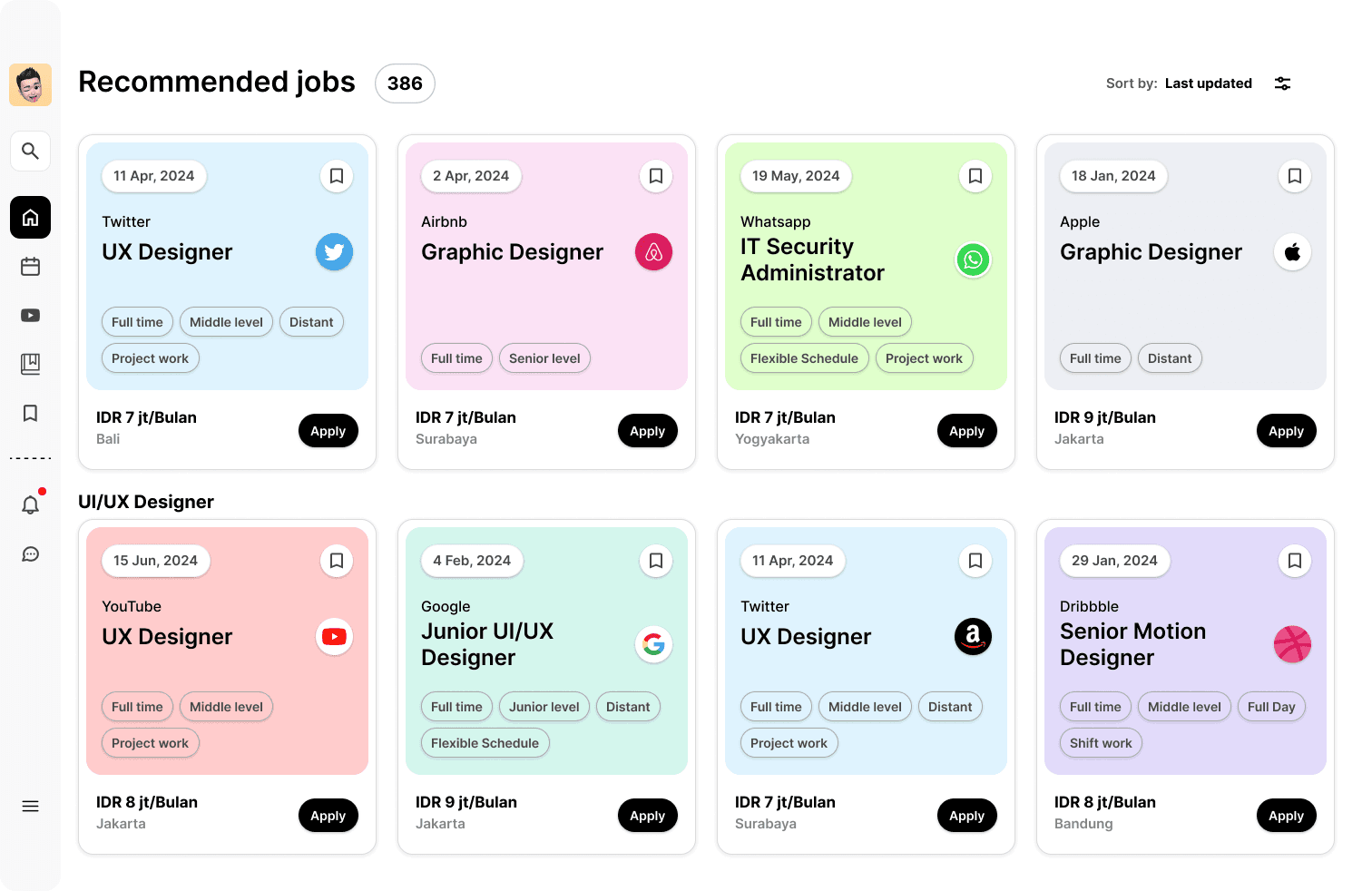Click the Senior level tag on Airbnb card
Image resolution: width=1372 pixels, height=891 pixels.
[544, 358]
